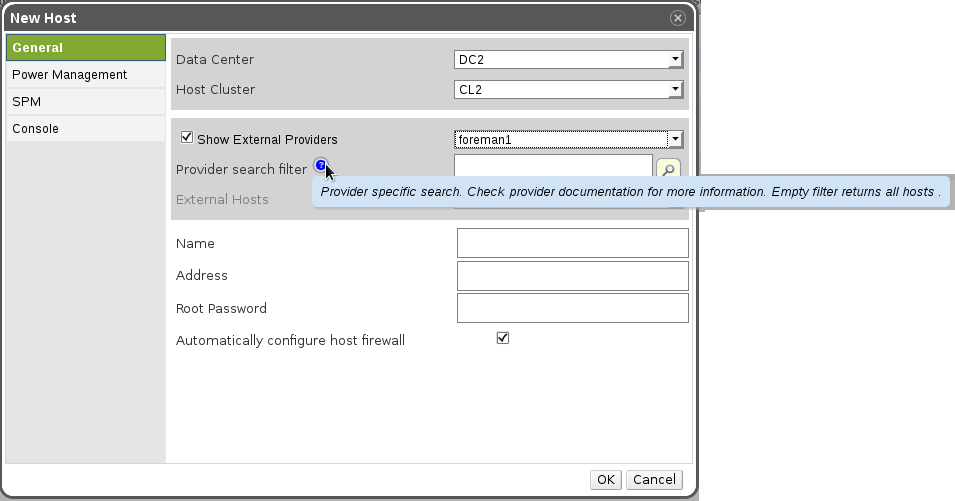Click the Show External Providers label
Viewport: 955px width, 501px height.
[267, 140]
